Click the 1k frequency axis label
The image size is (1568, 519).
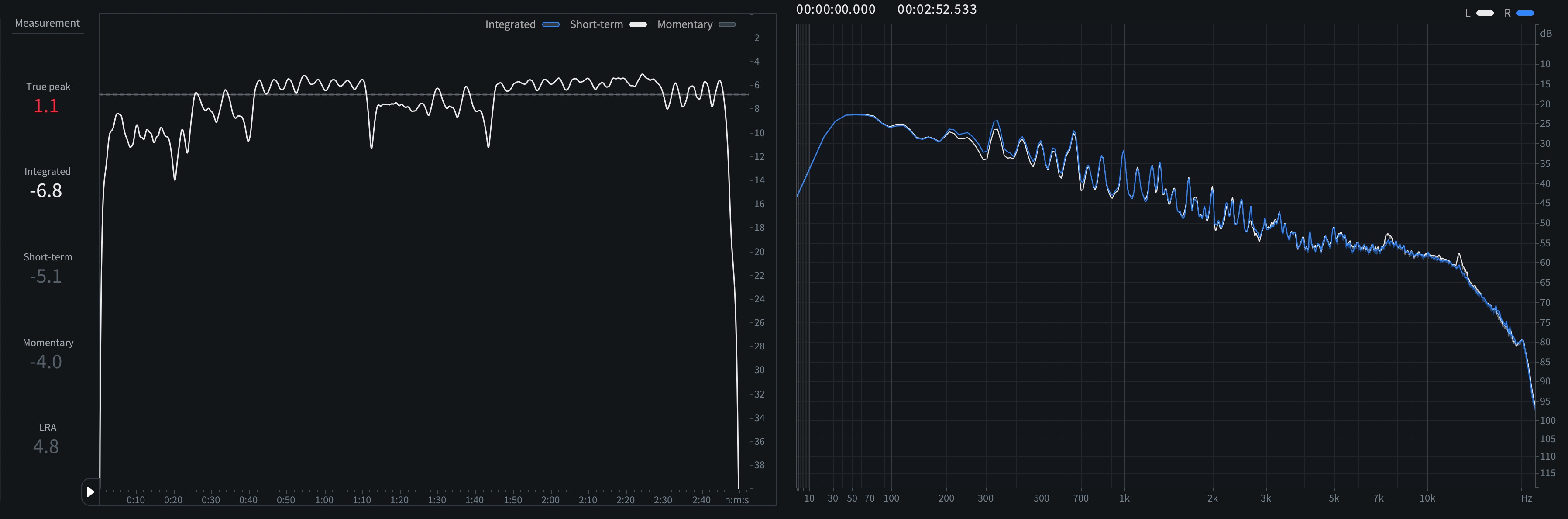pyautogui.click(x=1124, y=498)
